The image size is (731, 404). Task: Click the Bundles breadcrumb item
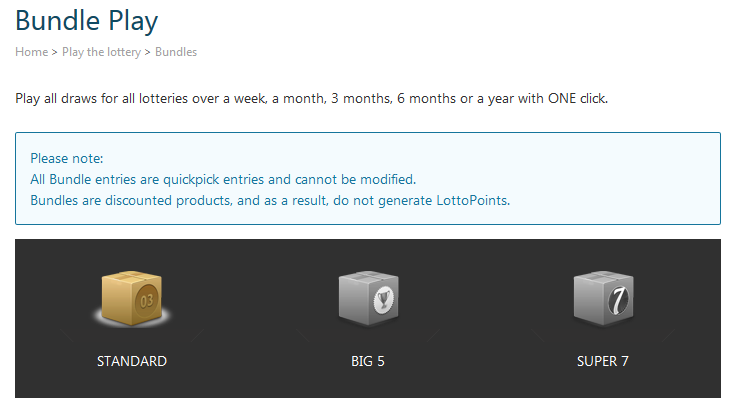176,52
